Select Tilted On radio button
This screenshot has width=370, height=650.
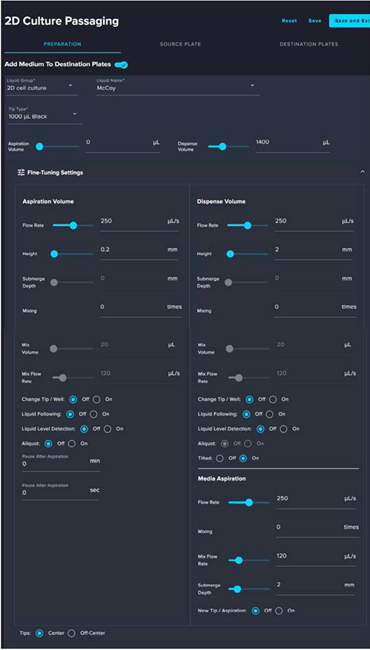coord(243,458)
